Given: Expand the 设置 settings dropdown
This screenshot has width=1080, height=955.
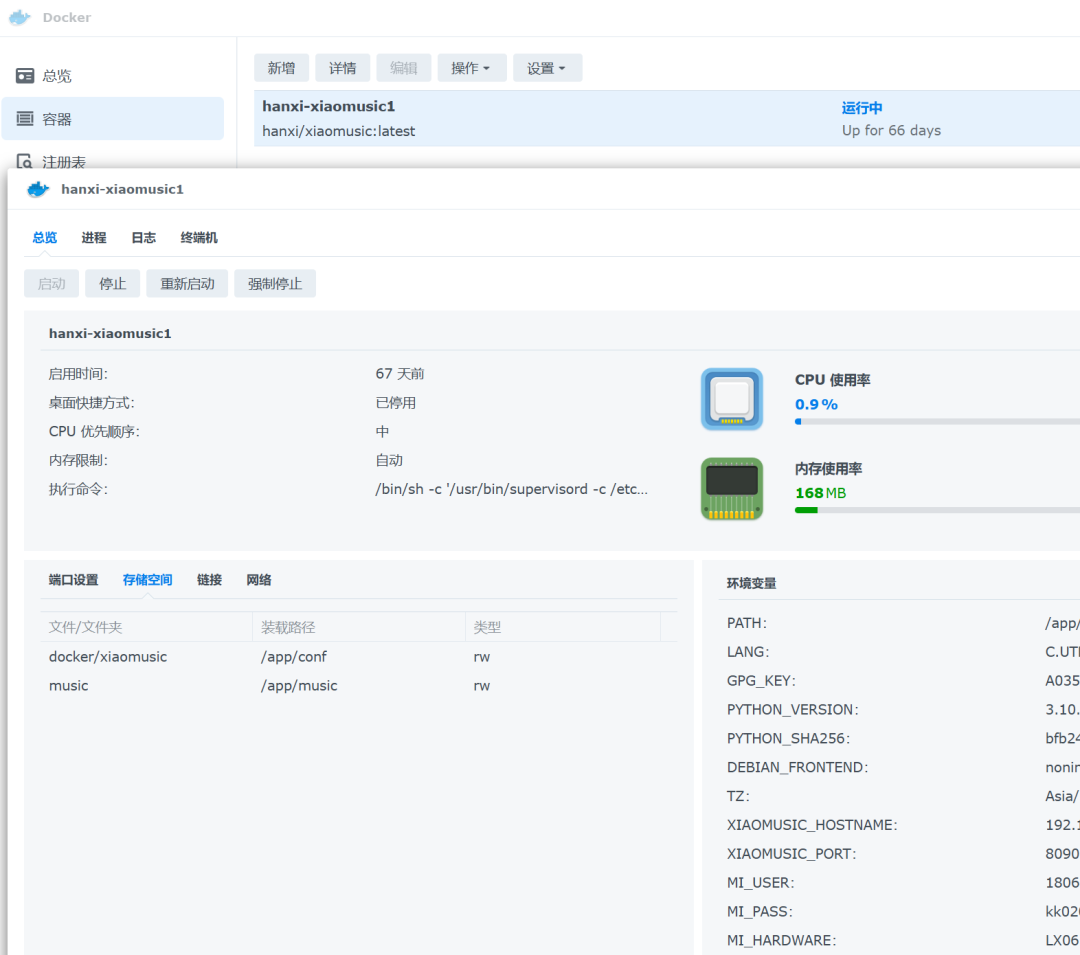Looking at the screenshot, I should (548, 68).
